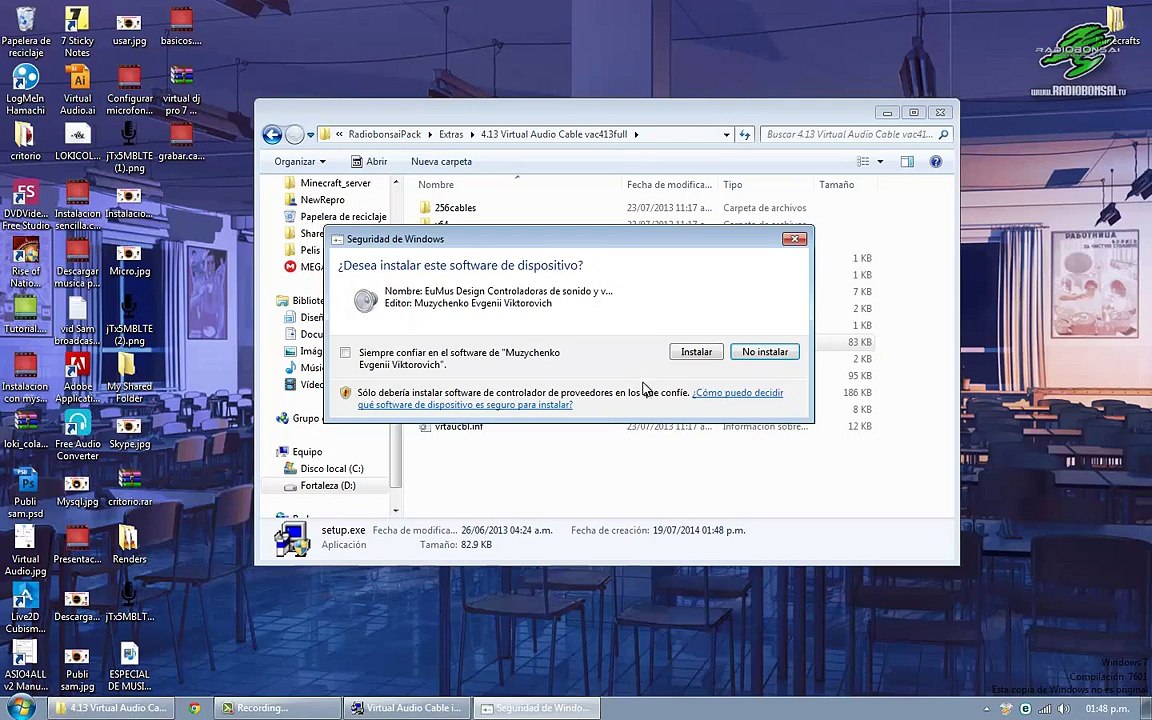This screenshot has height=720, width=1152.
Task: Select NewRepro folder in navigation pane
Action: coord(322,200)
